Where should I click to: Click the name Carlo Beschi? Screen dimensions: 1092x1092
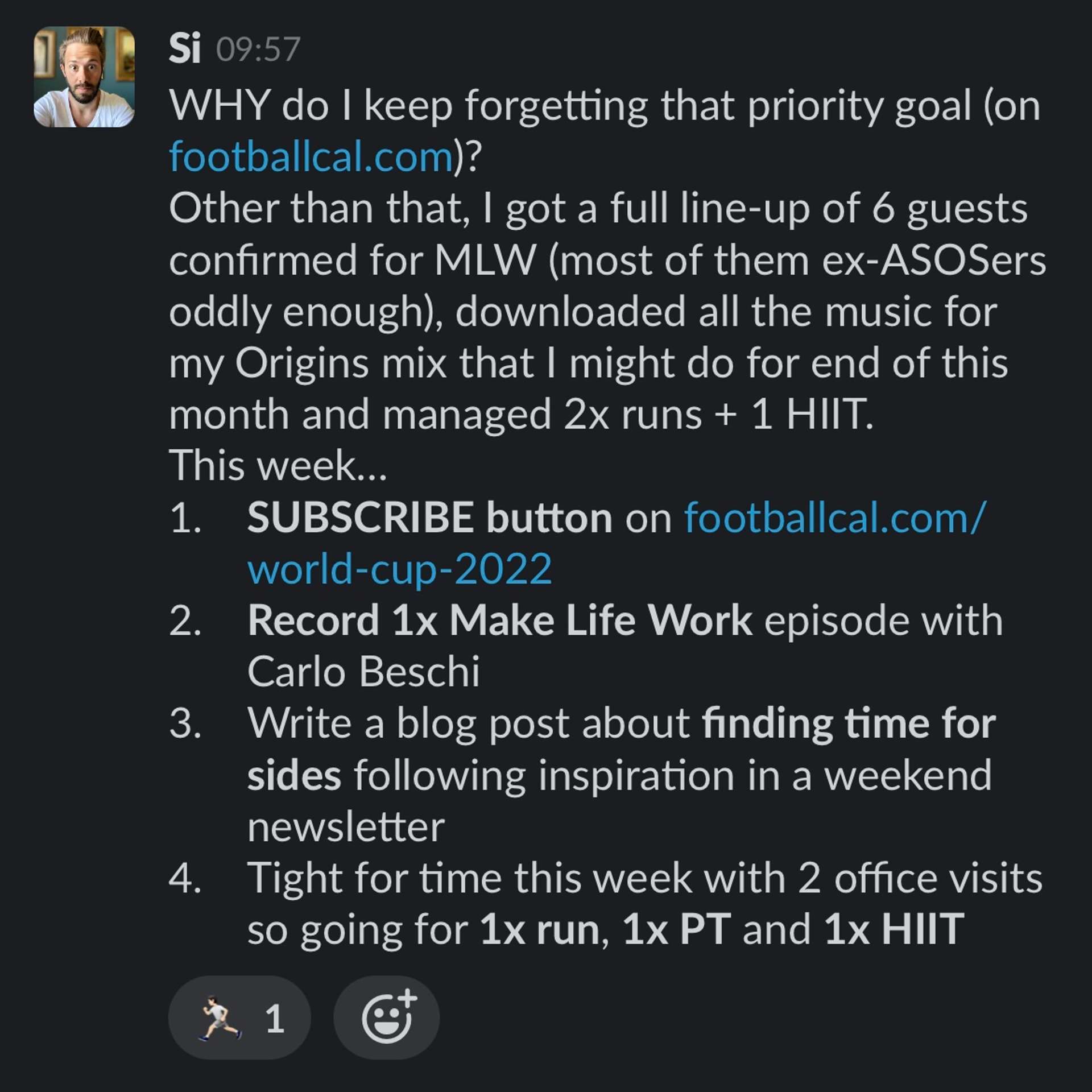[363, 672]
